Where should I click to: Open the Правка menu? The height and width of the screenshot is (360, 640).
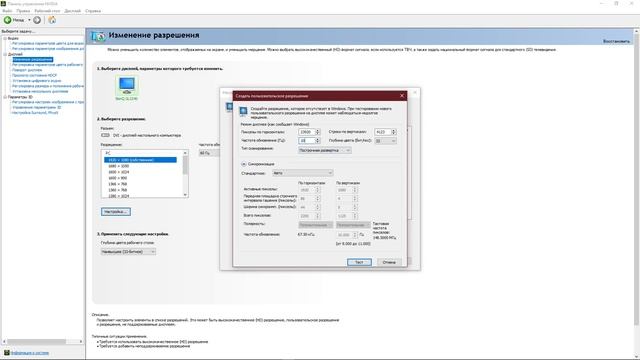23,11
